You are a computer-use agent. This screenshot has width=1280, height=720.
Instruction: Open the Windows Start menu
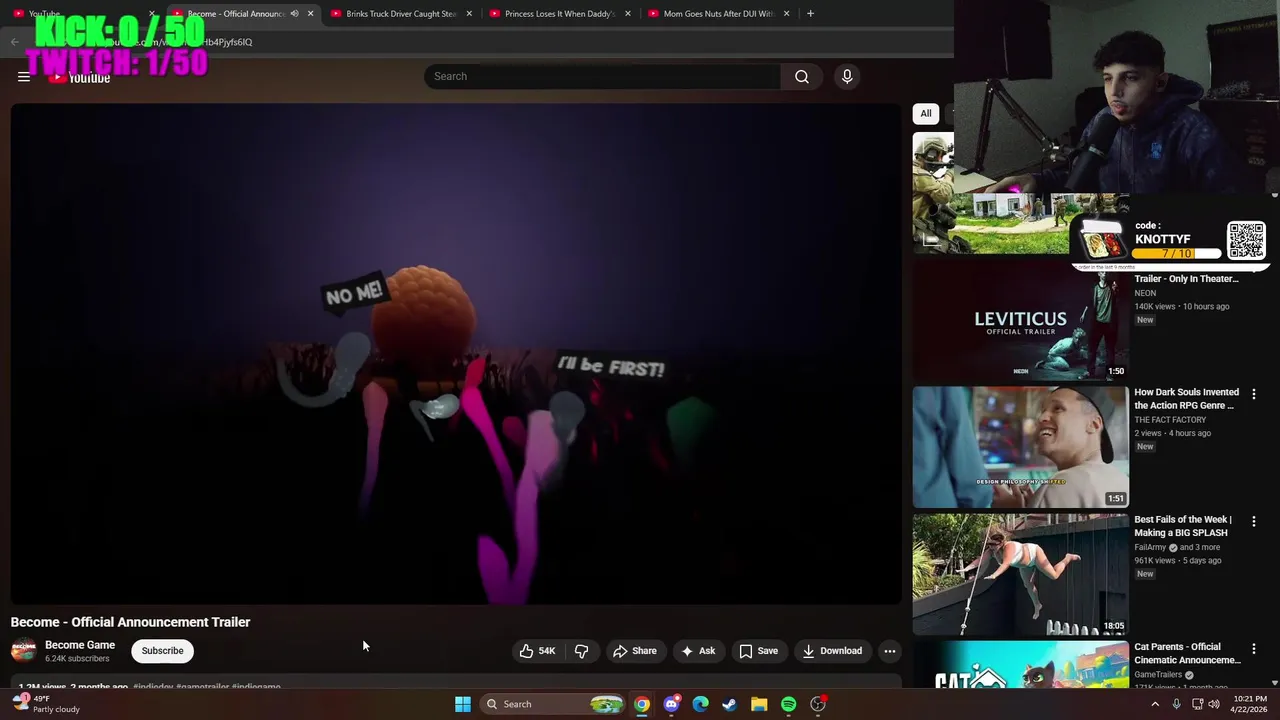462,704
